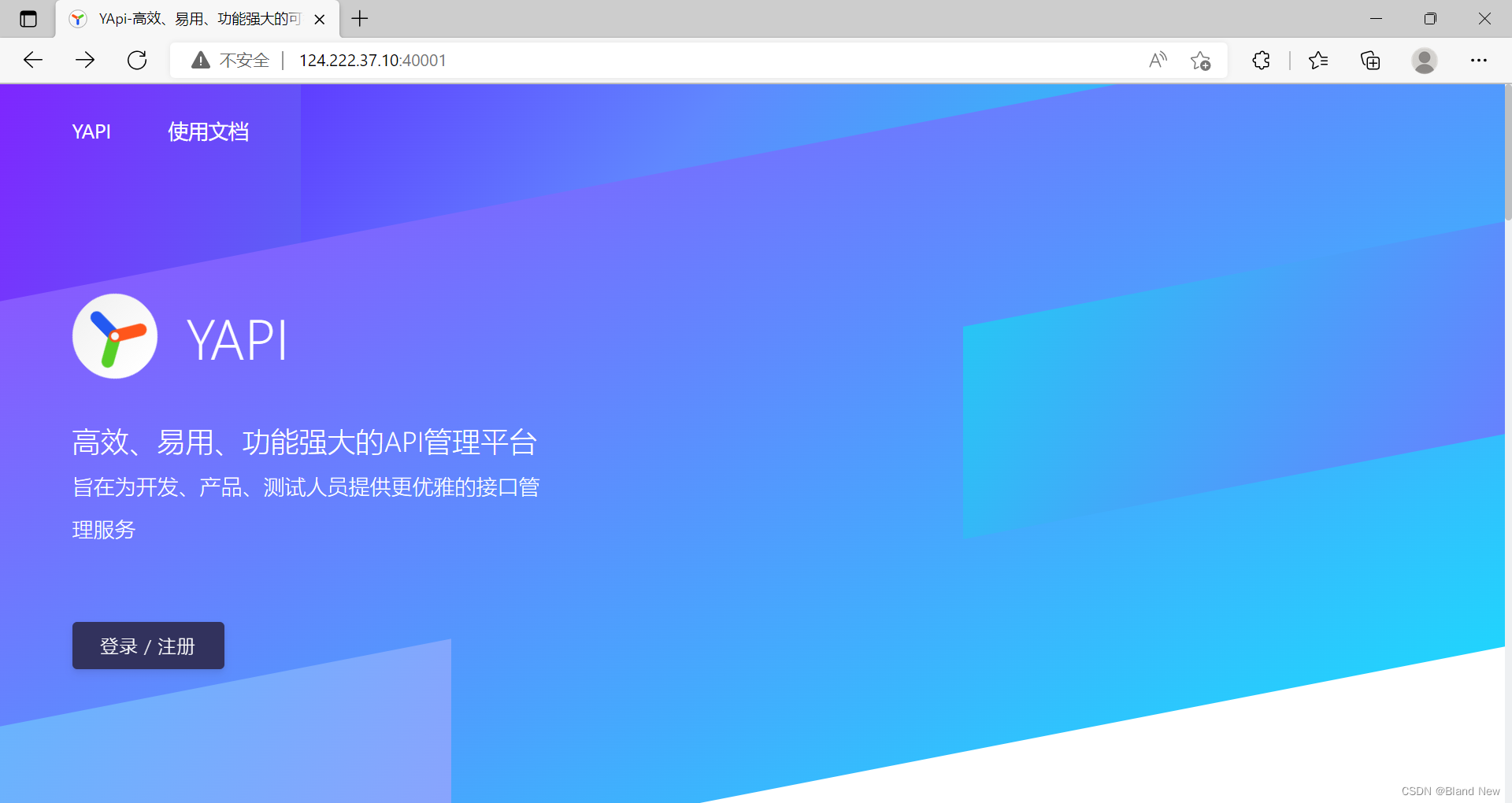Open browser extensions menu
This screenshot has width=1512, height=803.
point(1261,60)
